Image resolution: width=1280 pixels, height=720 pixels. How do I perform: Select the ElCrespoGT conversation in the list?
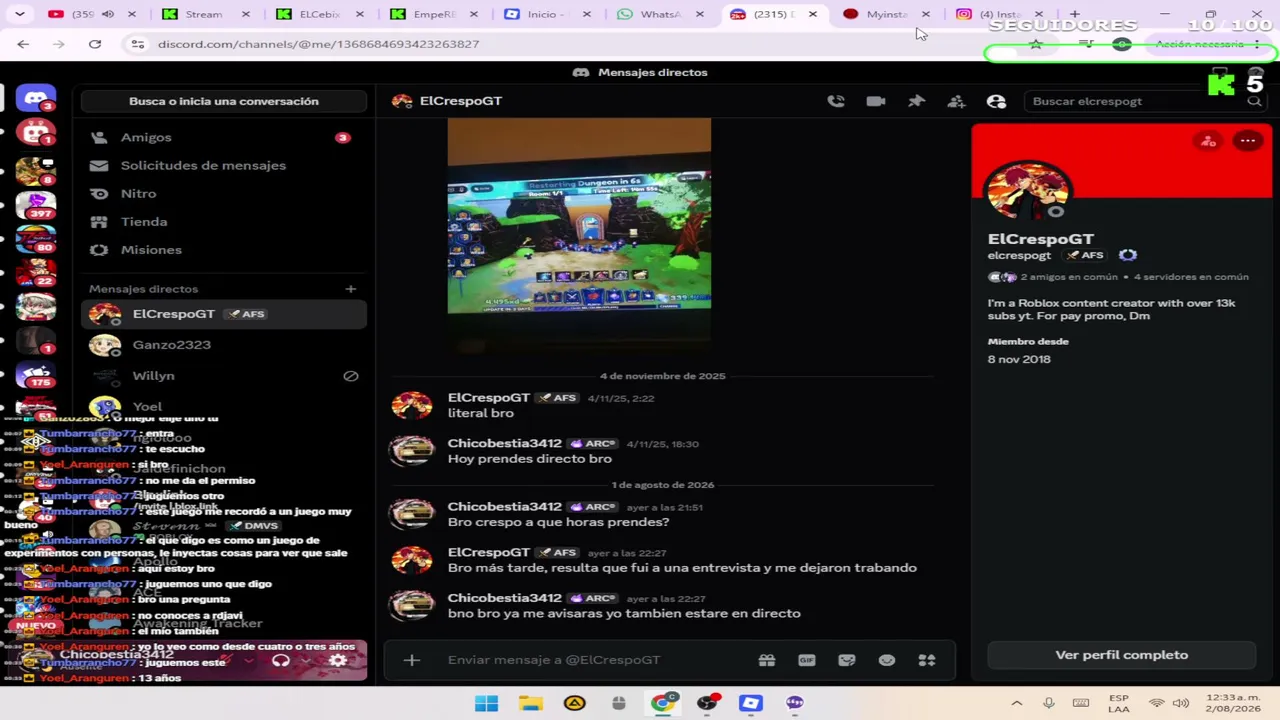pyautogui.click(x=224, y=314)
